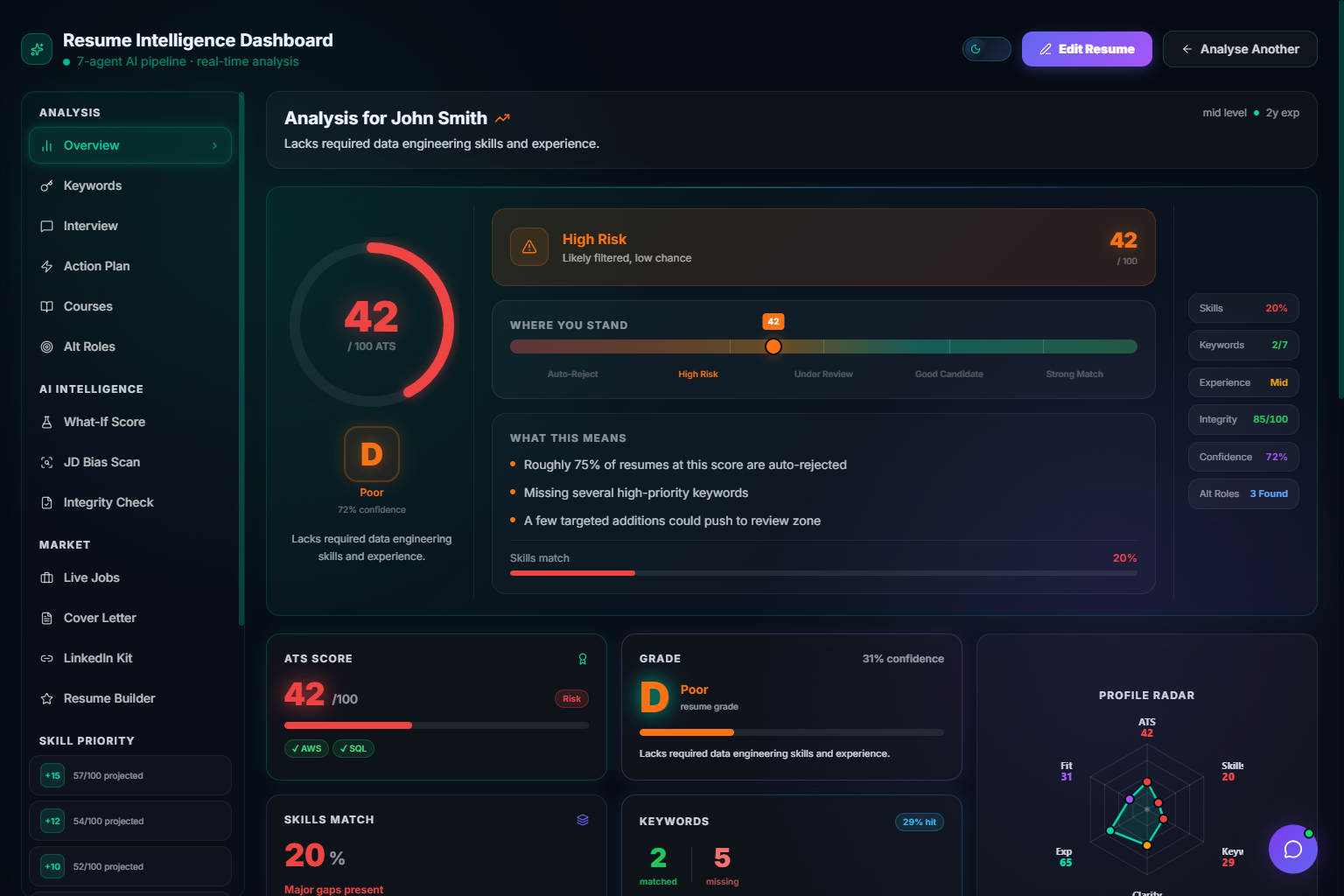Click the 2 matched keywords count
The image size is (1344, 896).
(x=658, y=857)
